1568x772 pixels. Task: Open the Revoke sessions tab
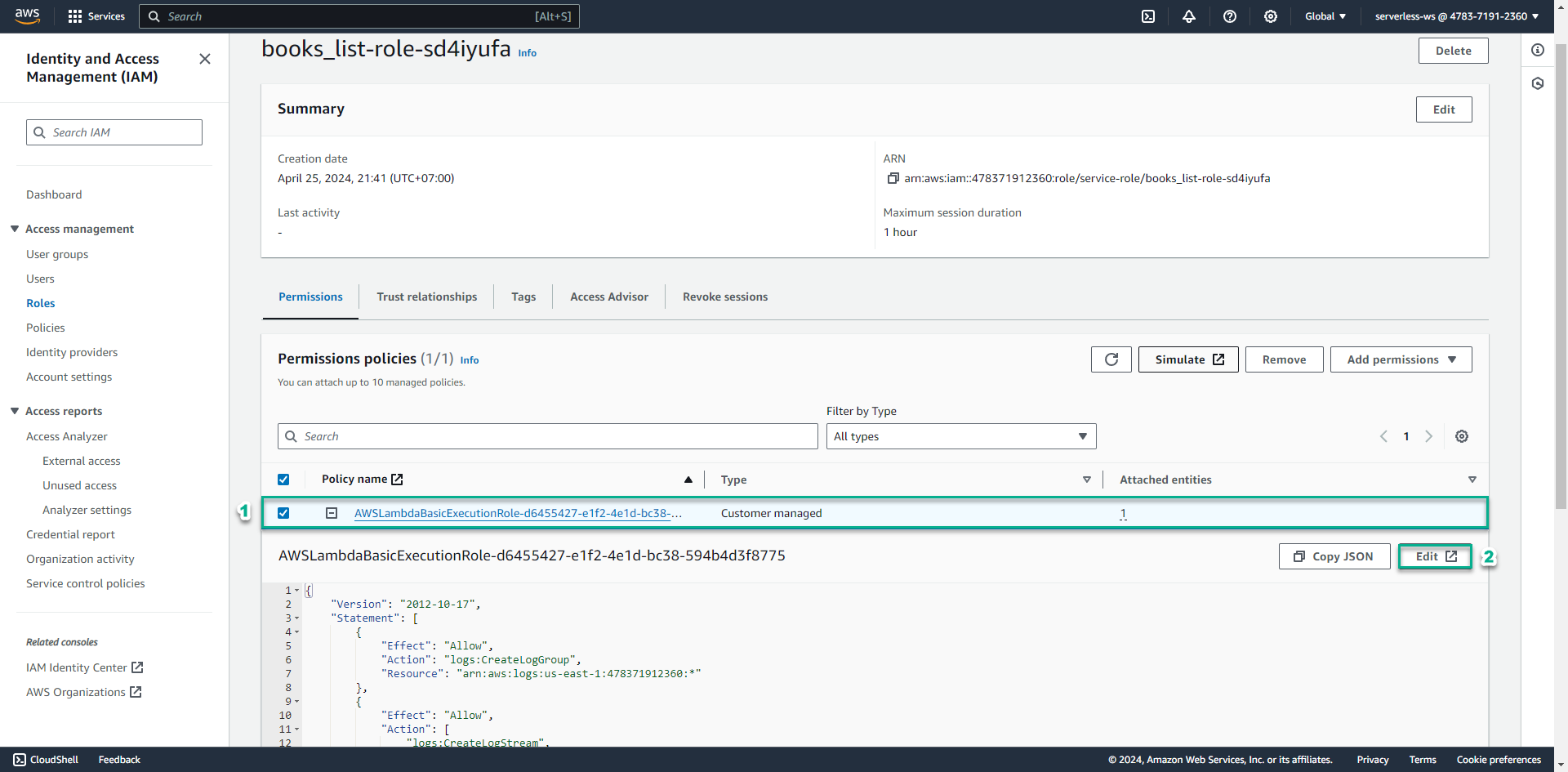(x=725, y=297)
